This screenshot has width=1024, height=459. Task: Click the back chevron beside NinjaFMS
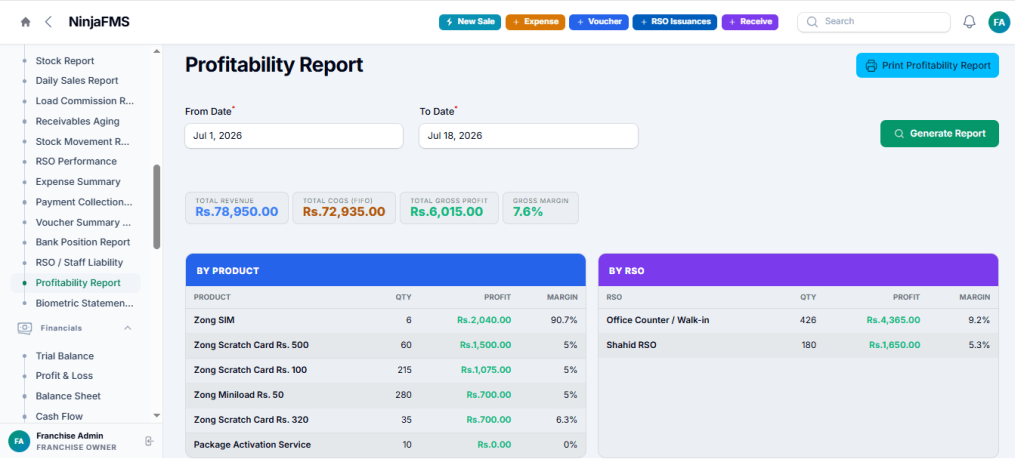click(x=48, y=22)
